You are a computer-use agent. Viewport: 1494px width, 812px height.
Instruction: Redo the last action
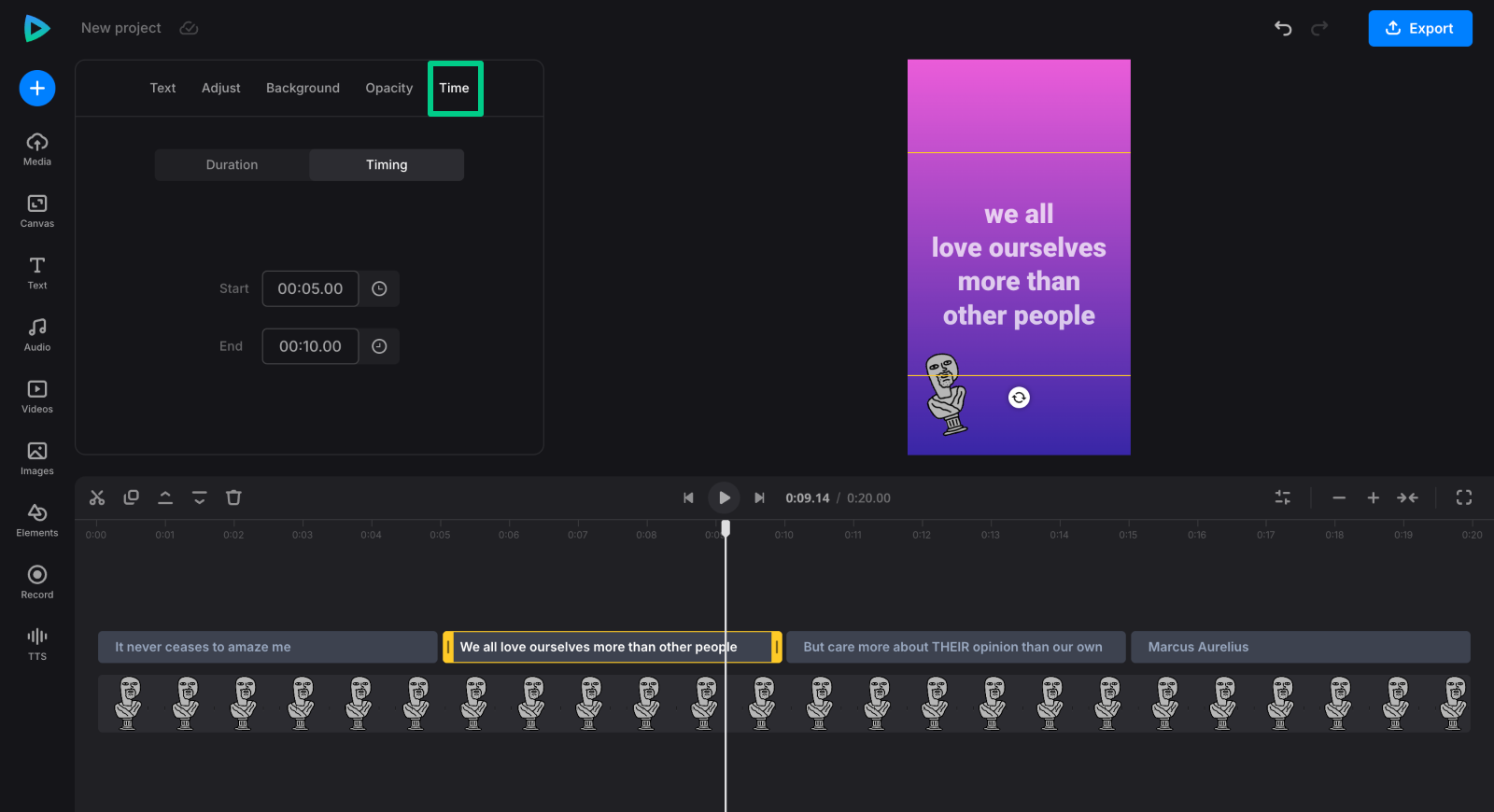[1319, 28]
